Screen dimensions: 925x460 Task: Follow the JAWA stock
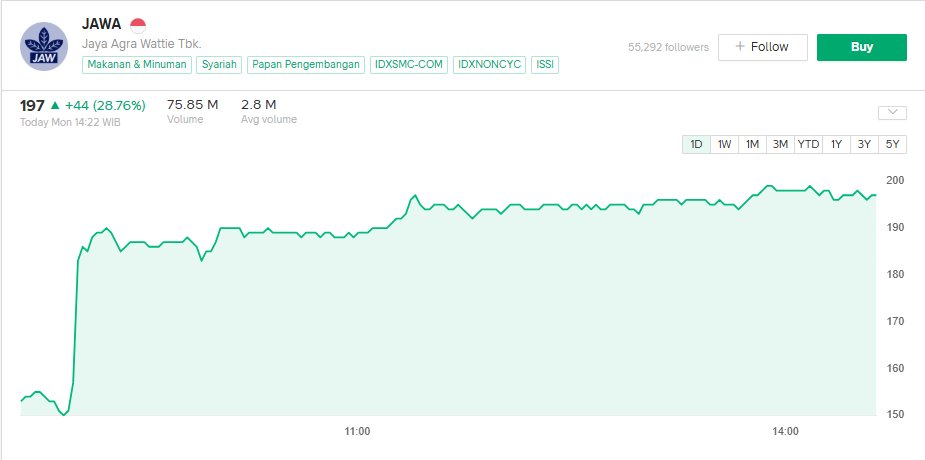(x=762, y=47)
